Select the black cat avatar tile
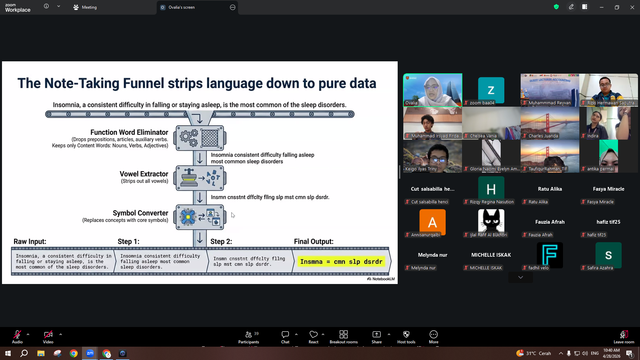 coord(491,222)
